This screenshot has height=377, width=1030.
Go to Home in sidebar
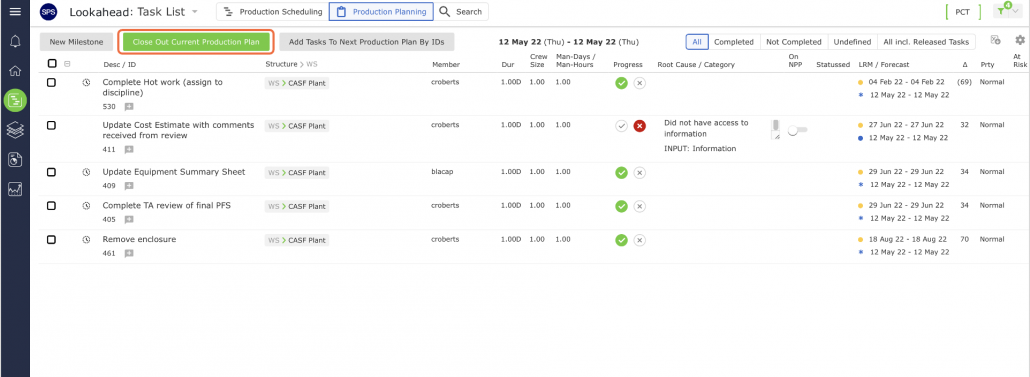pos(14,71)
